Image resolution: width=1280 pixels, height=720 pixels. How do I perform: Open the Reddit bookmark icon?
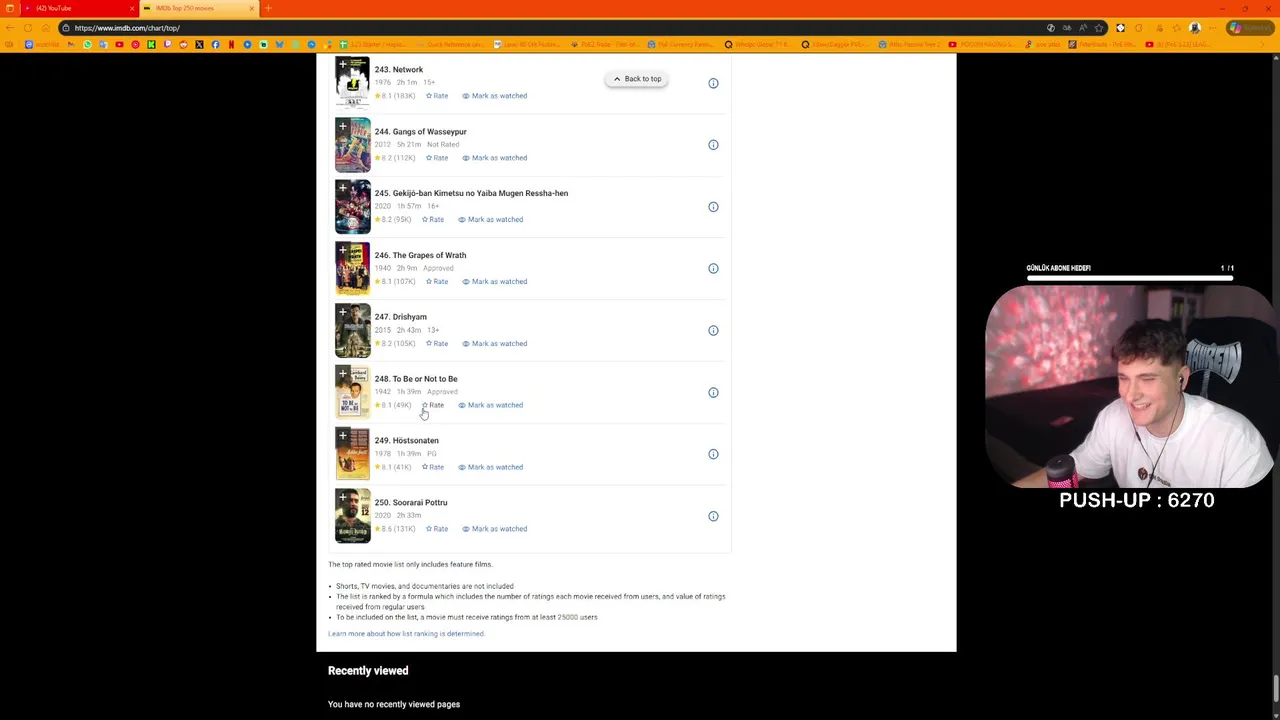(183, 44)
